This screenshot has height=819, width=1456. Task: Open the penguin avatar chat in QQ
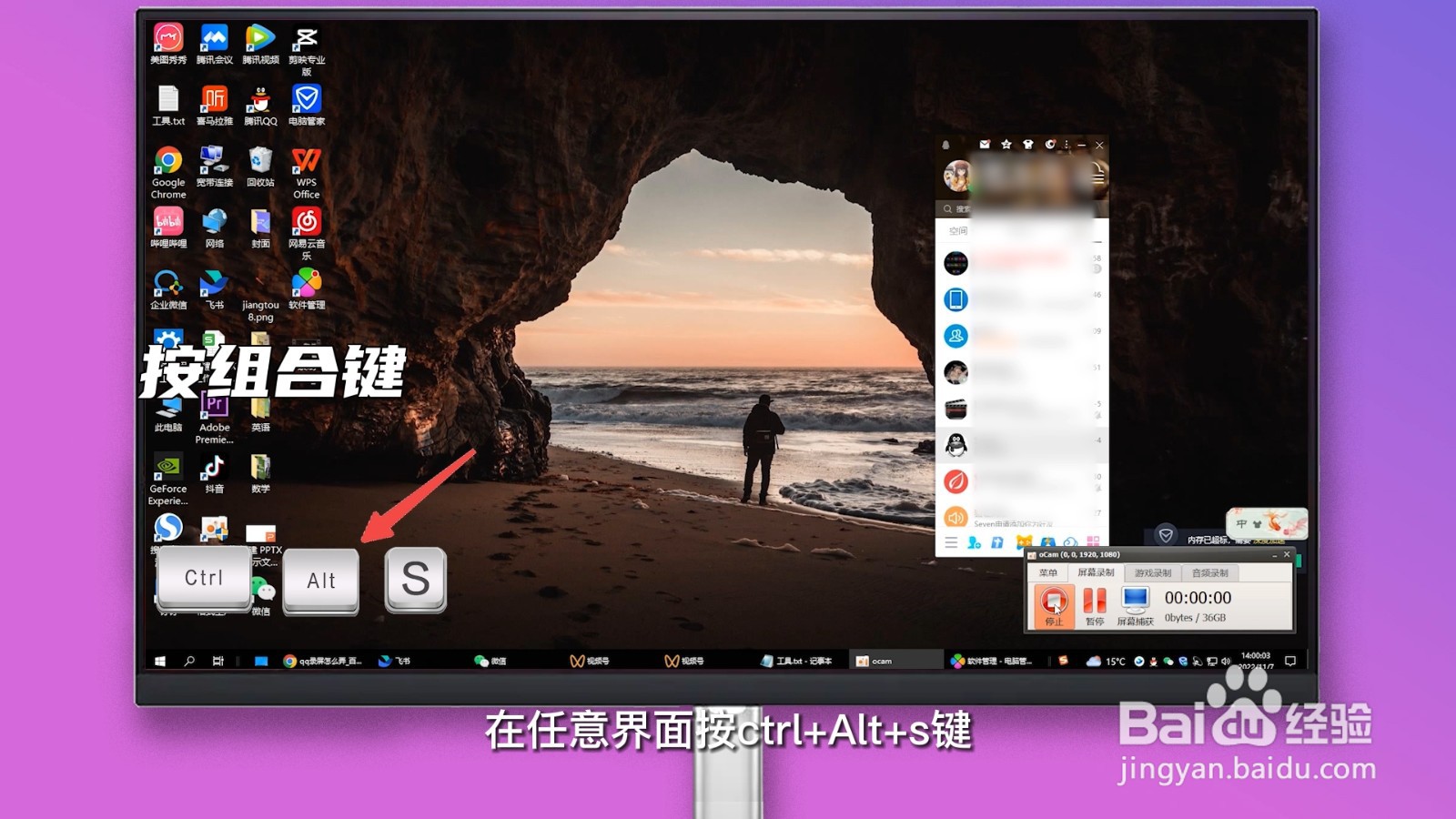pyautogui.click(x=955, y=445)
